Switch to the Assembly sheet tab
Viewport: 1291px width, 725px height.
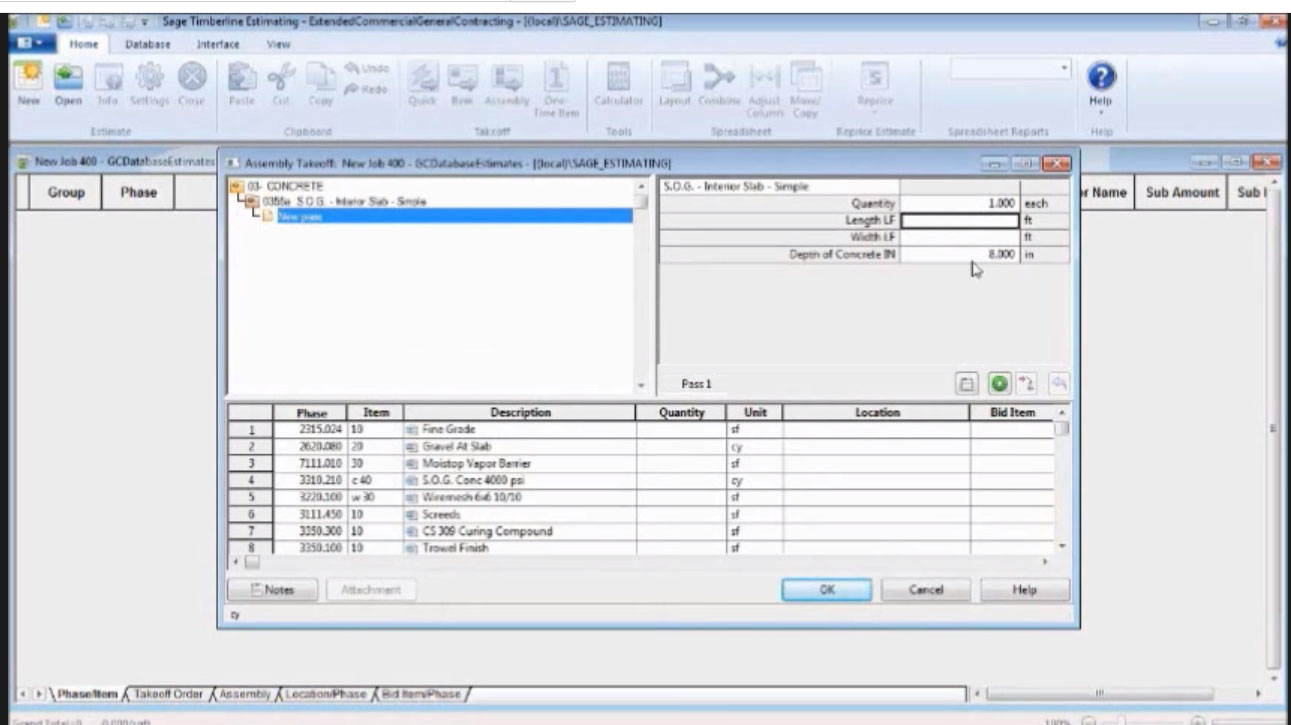tap(243, 694)
